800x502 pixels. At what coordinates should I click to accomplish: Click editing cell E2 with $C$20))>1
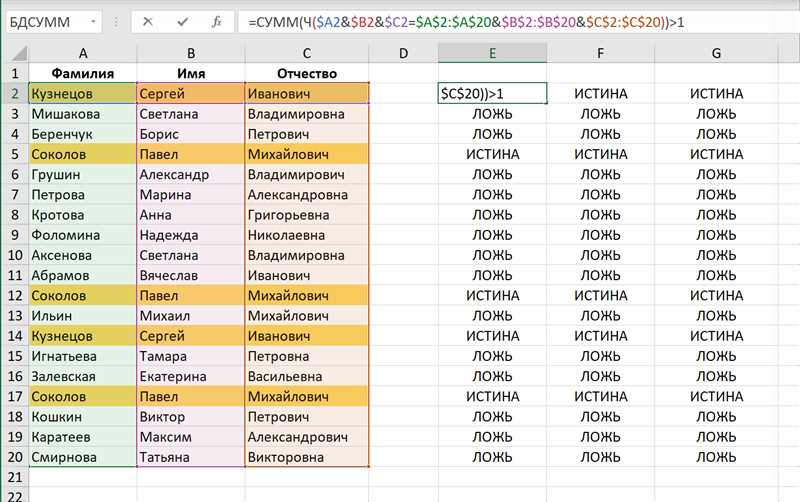tap(492, 93)
